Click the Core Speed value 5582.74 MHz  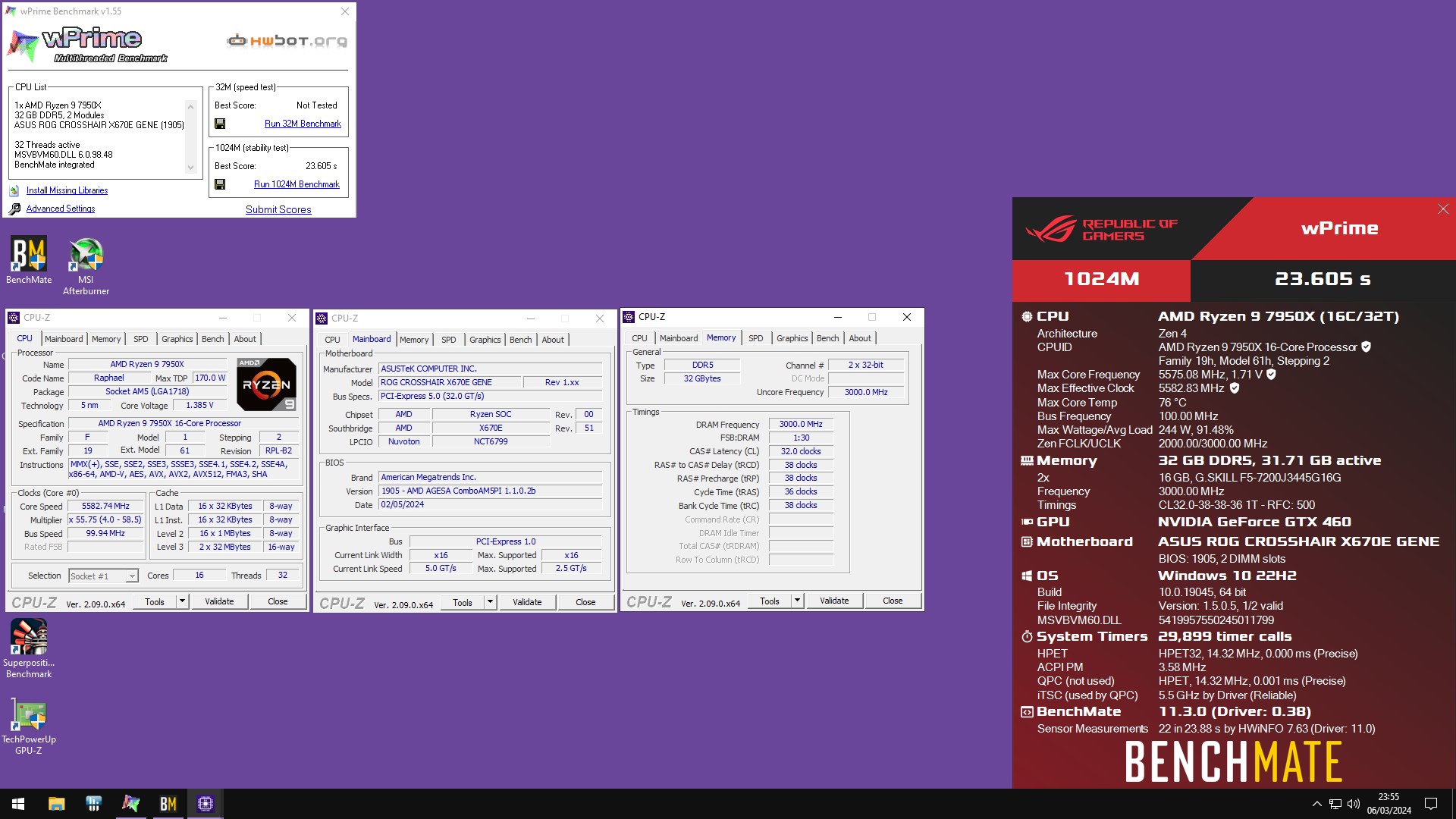[x=105, y=507]
